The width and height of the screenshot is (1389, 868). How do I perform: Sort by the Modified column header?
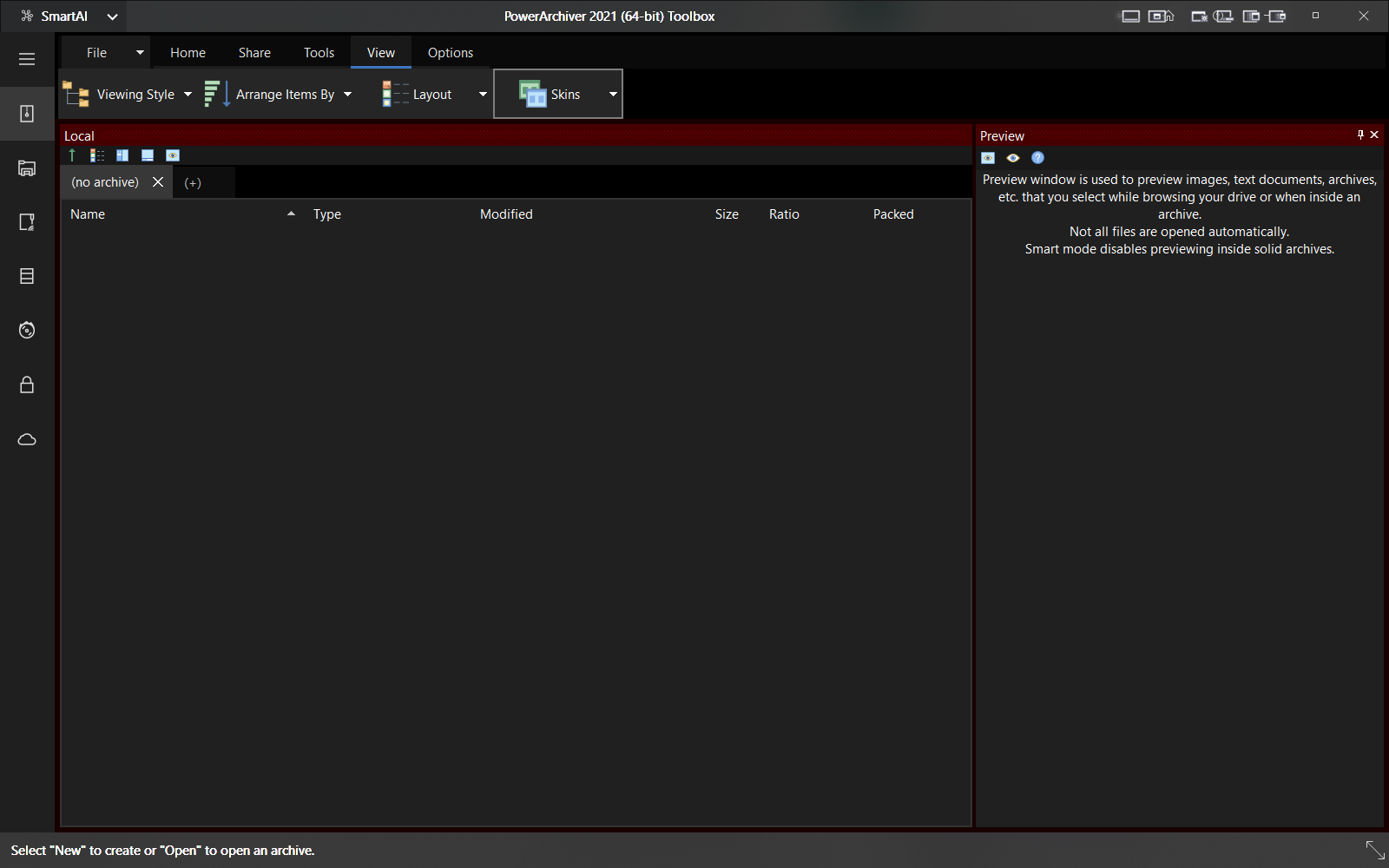[506, 214]
